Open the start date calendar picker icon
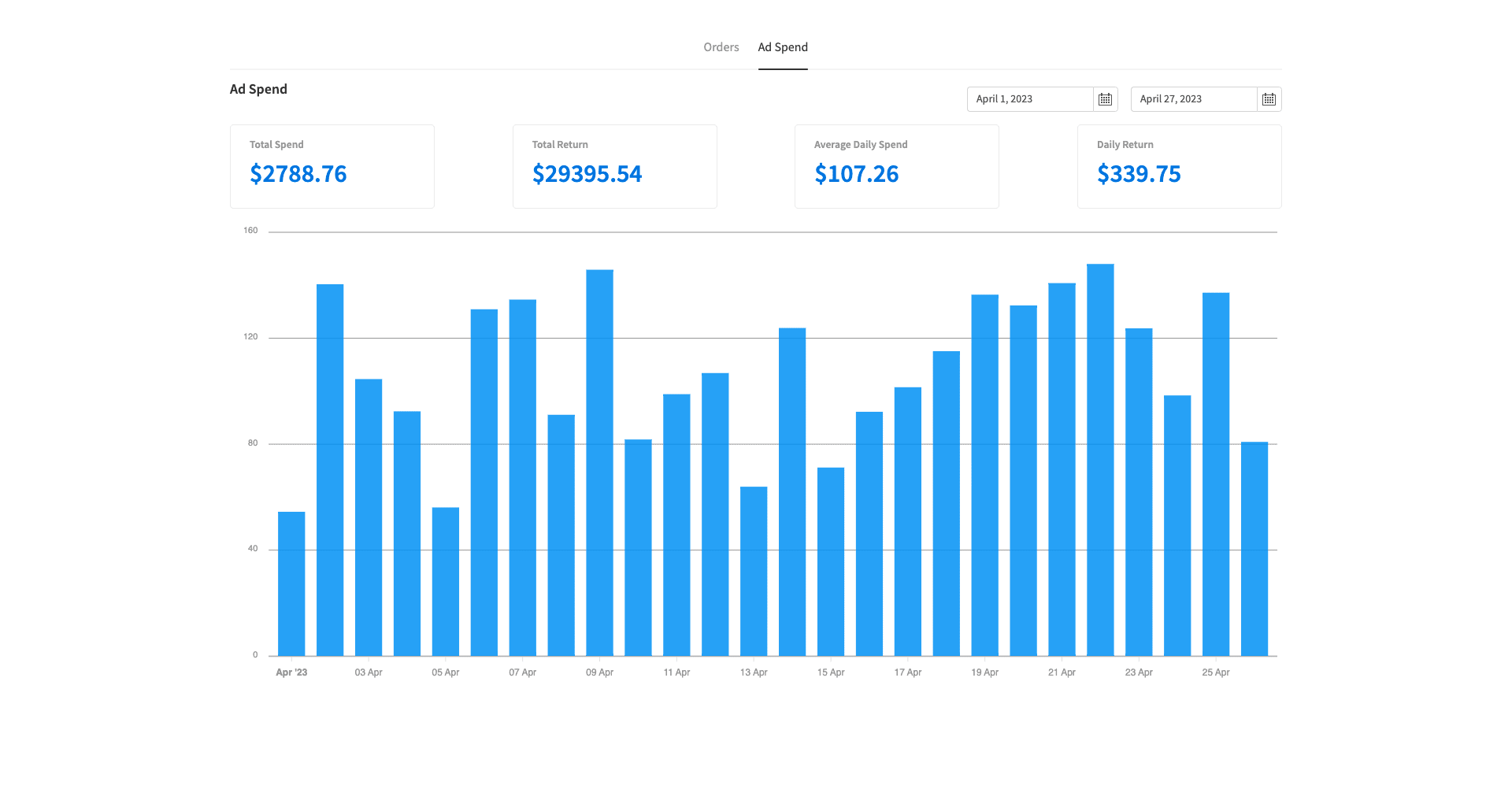The image size is (1512, 800). (x=1106, y=99)
